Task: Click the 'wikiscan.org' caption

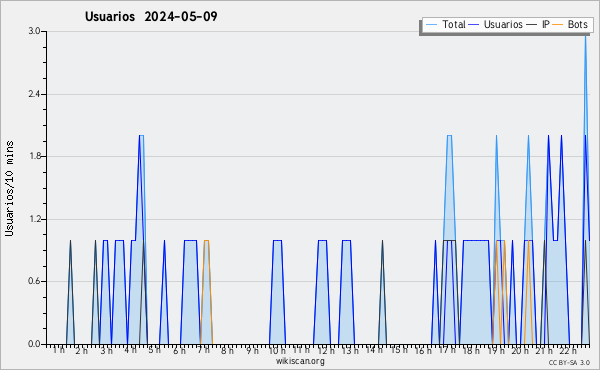Action: (x=300, y=361)
